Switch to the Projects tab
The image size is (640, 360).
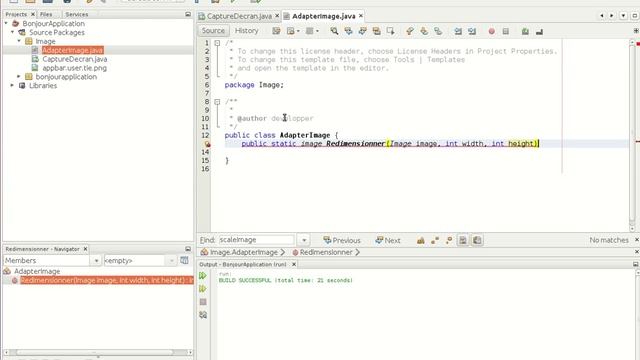pos(16,14)
